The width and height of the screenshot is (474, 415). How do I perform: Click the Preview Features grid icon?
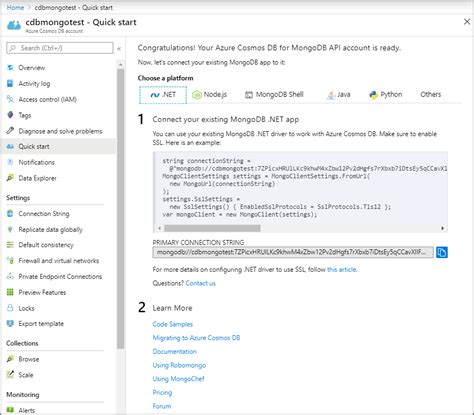(10, 292)
